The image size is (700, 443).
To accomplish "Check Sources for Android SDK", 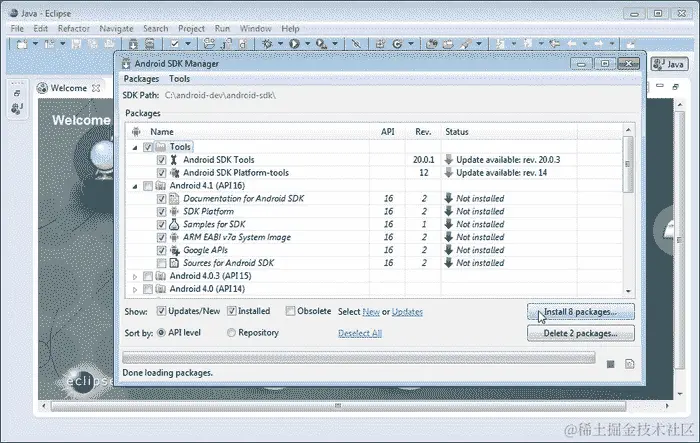I will (x=161, y=263).
